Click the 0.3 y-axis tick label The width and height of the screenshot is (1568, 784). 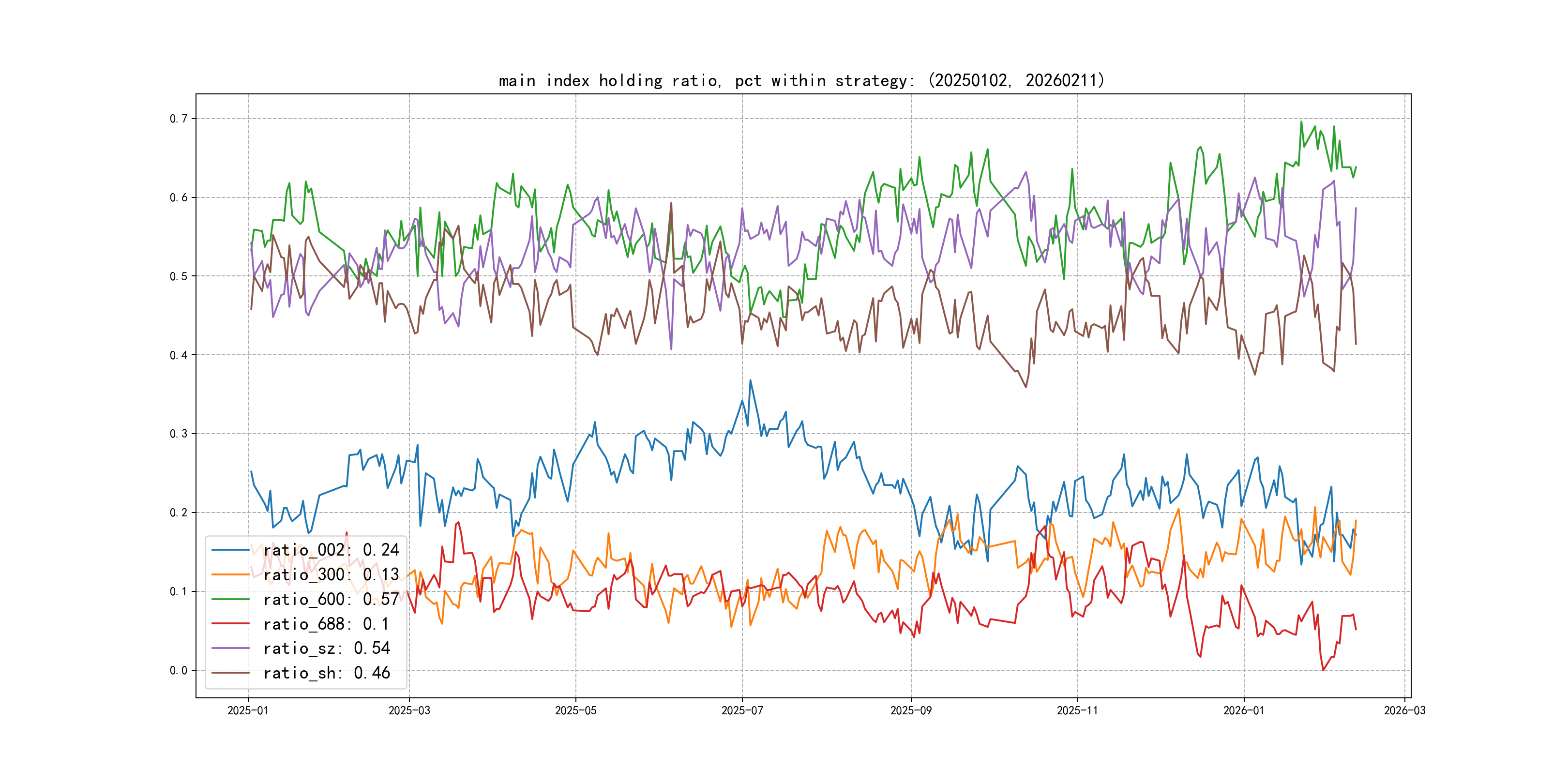pyautogui.click(x=179, y=434)
